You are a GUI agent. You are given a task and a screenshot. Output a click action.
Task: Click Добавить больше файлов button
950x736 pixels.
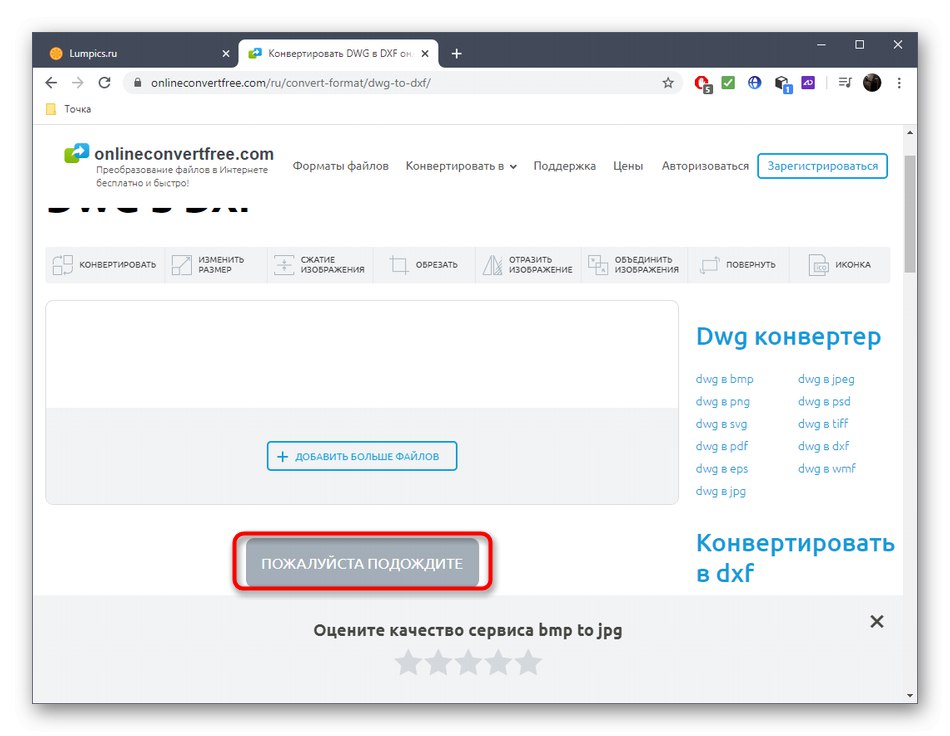click(362, 456)
